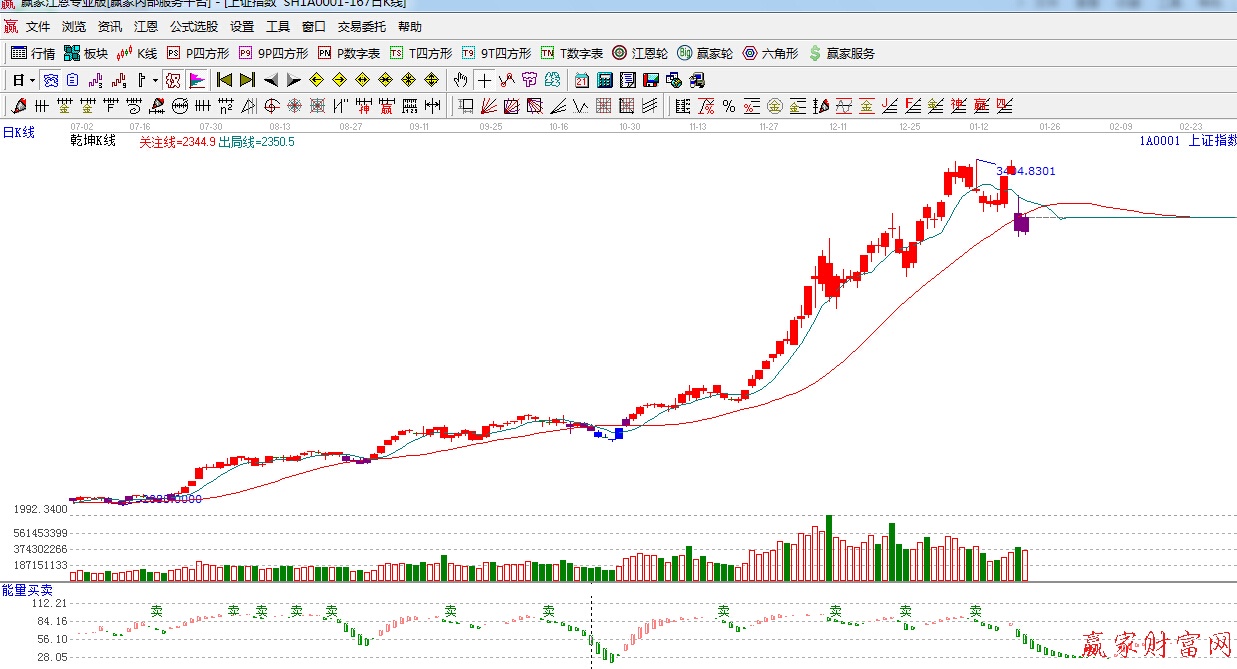Image resolution: width=1237 pixels, height=669 pixels.
Task: Click the 赢家服务 service button
Action: [x=841, y=53]
